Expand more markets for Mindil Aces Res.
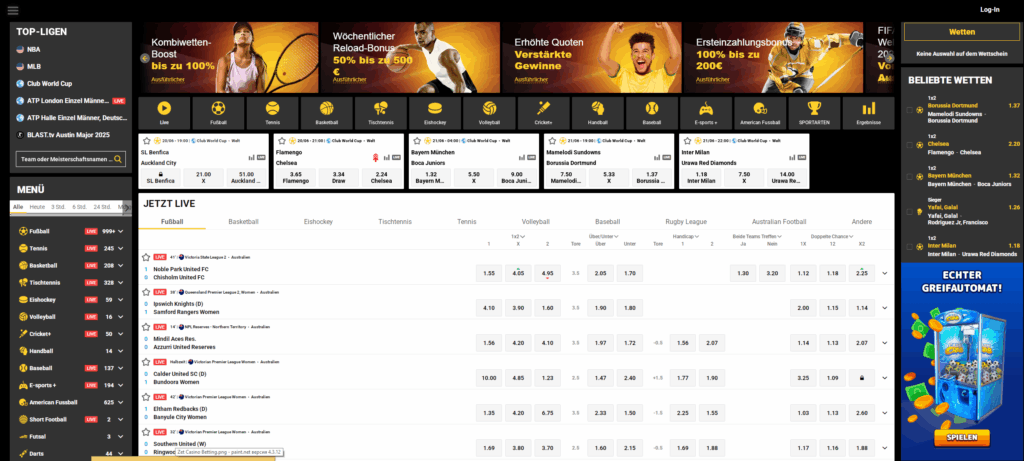Image resolution: width=1024 pixels, height=461 pixels. pyautogui.click(x=885, y=343)
